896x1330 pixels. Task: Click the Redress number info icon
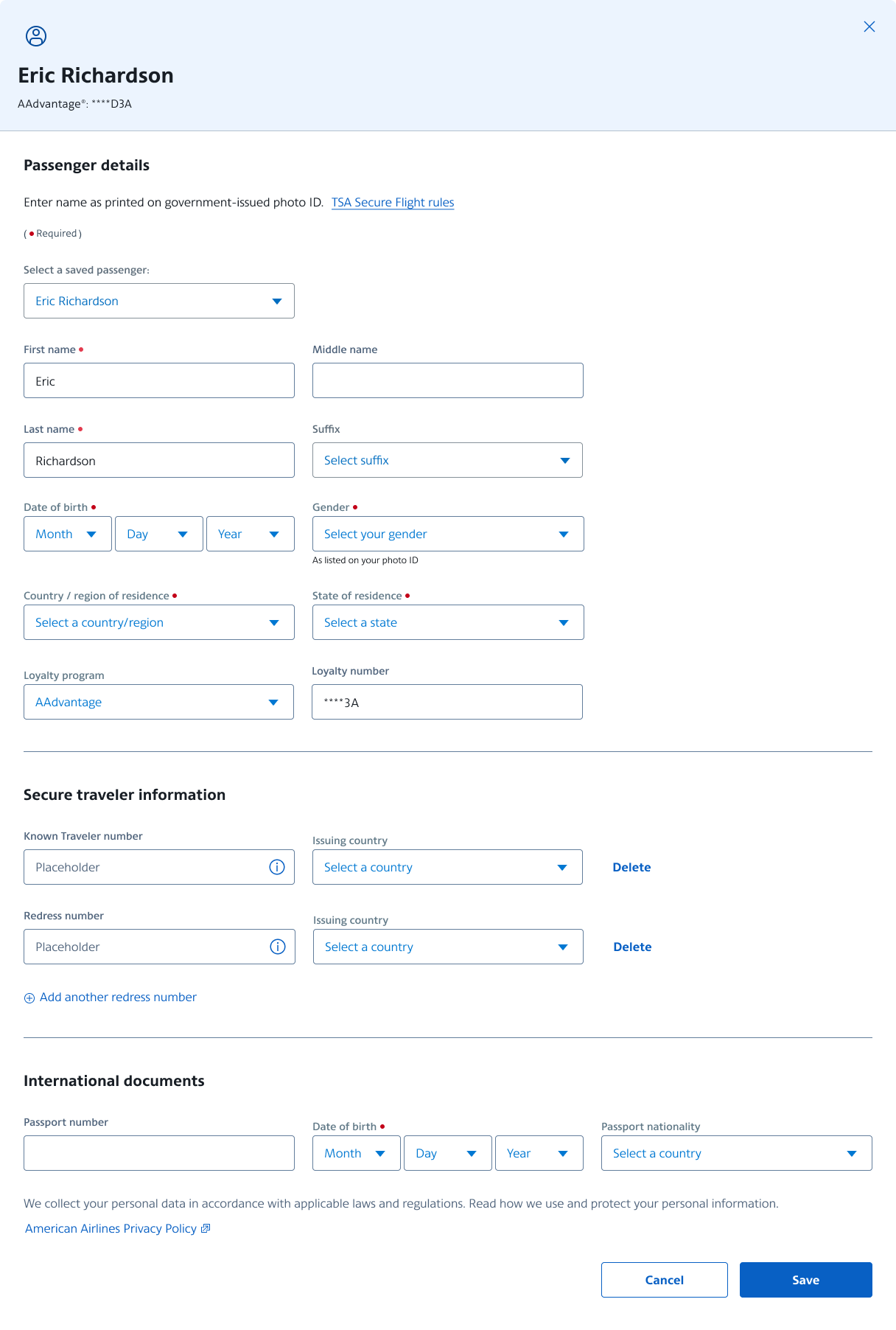pos(278,947)
